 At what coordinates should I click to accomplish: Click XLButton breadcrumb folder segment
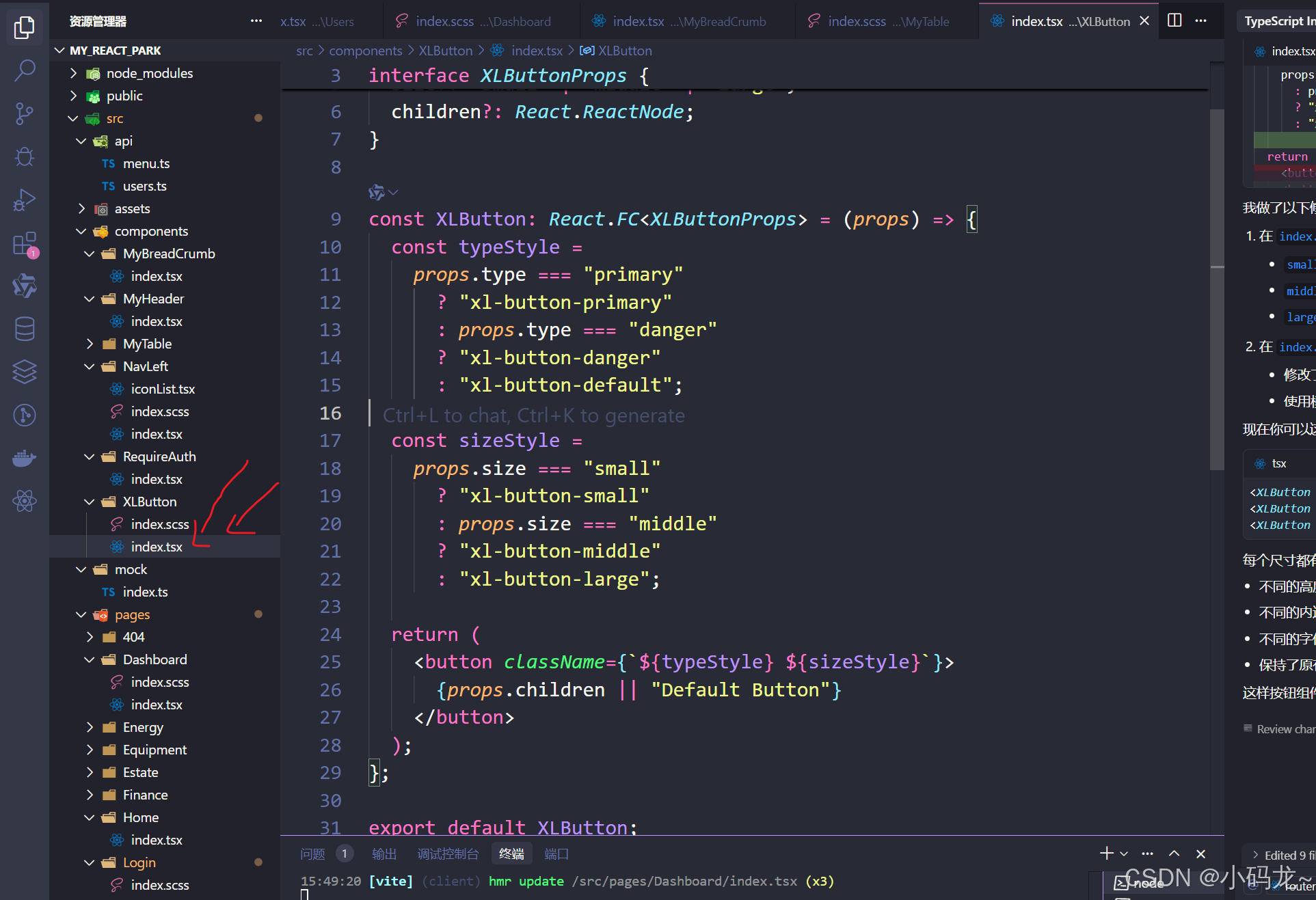pyautogui.click(x=445, y=51)
